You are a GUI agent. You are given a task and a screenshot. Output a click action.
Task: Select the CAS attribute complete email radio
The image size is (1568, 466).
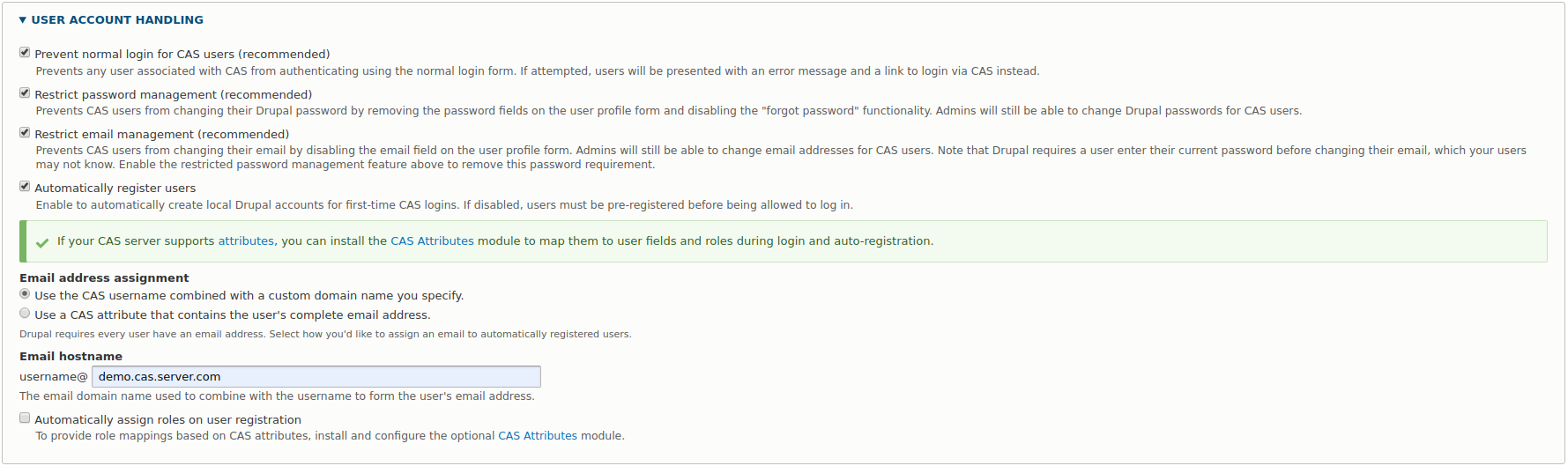[25, 314]
